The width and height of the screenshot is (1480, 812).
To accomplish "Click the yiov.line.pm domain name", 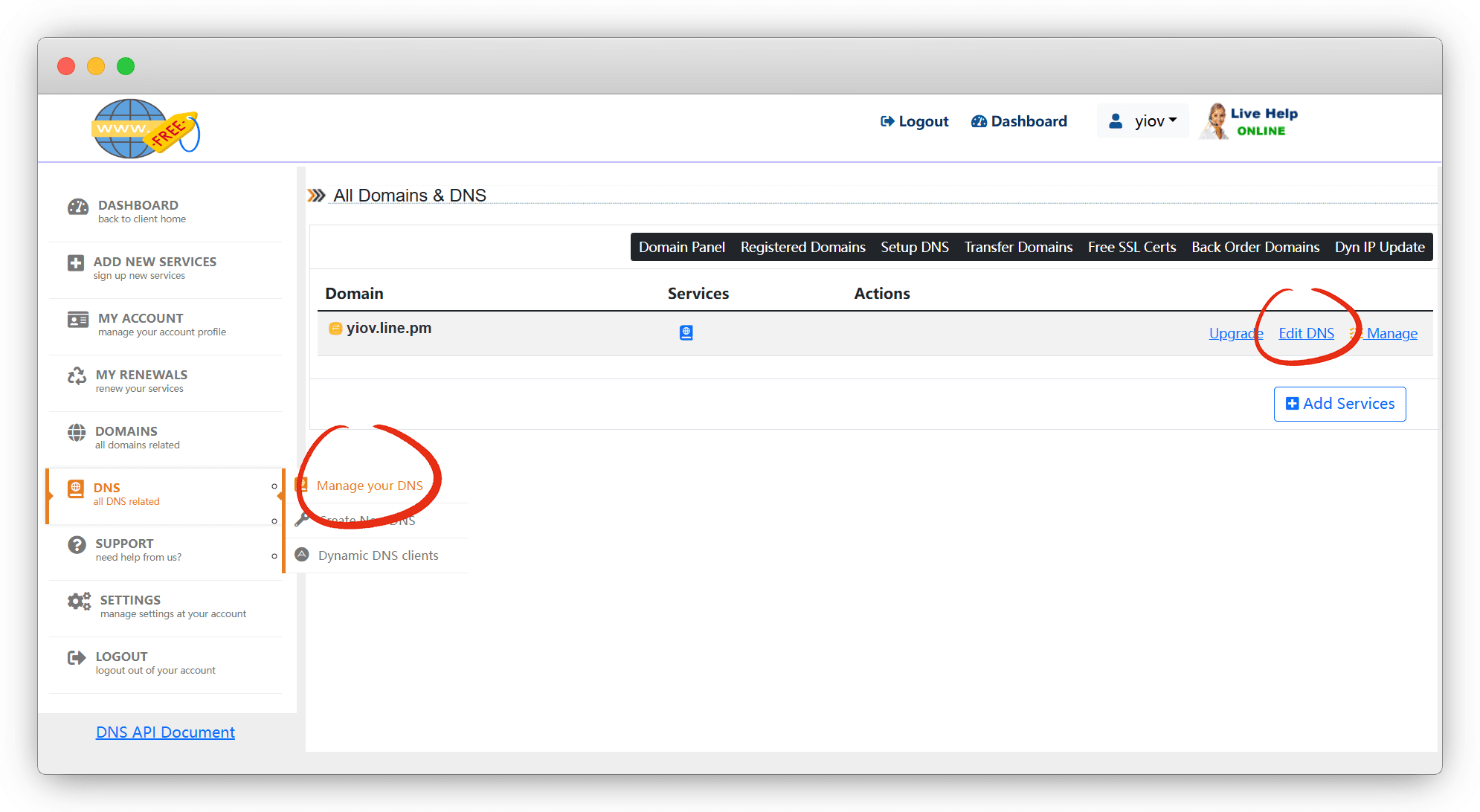I will click(x=388, y=328).
